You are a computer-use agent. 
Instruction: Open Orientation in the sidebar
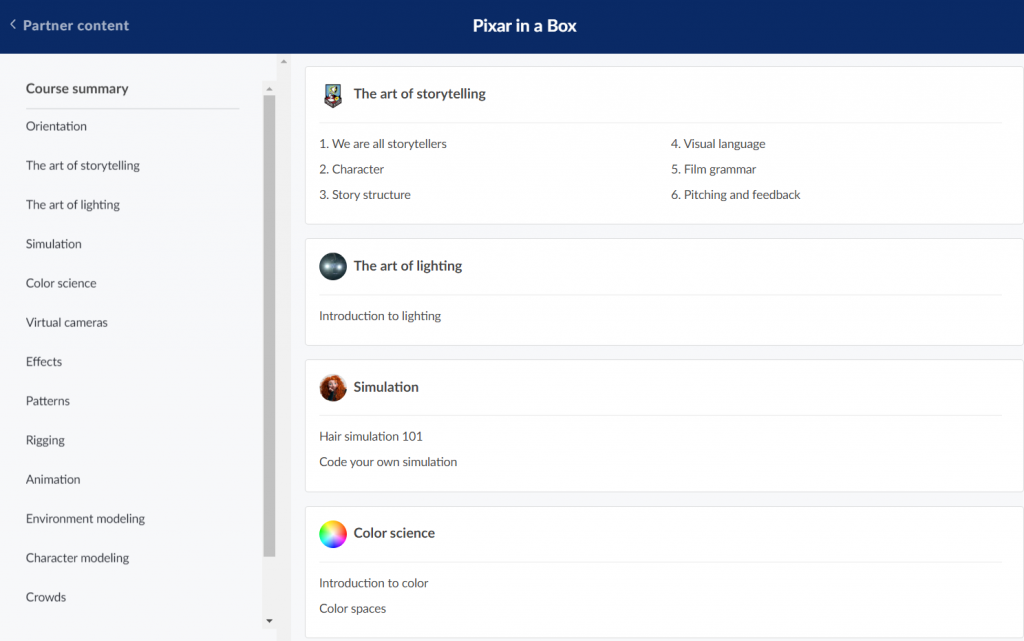click(x=56, y=126)
